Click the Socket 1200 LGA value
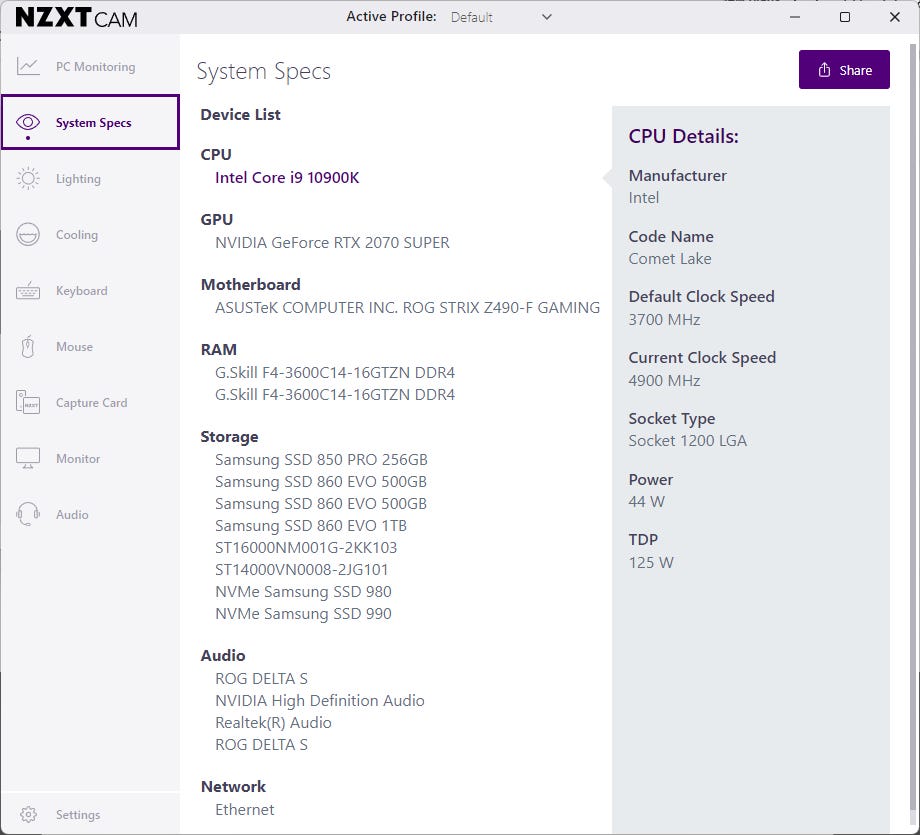Viewport: 920px width, 835px height. [x=688, y=441]
